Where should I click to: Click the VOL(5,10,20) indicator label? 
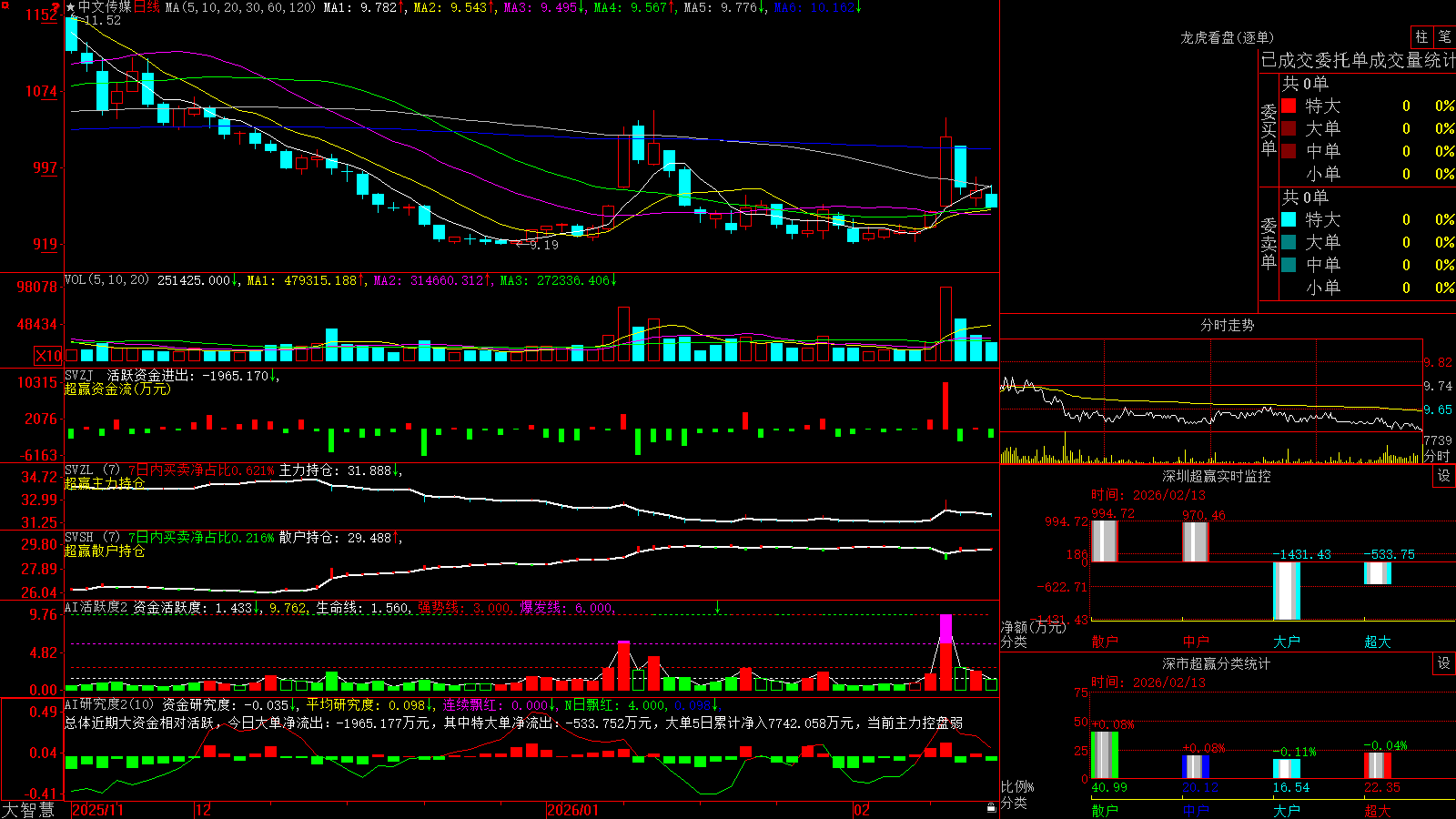tap(106, 280)
